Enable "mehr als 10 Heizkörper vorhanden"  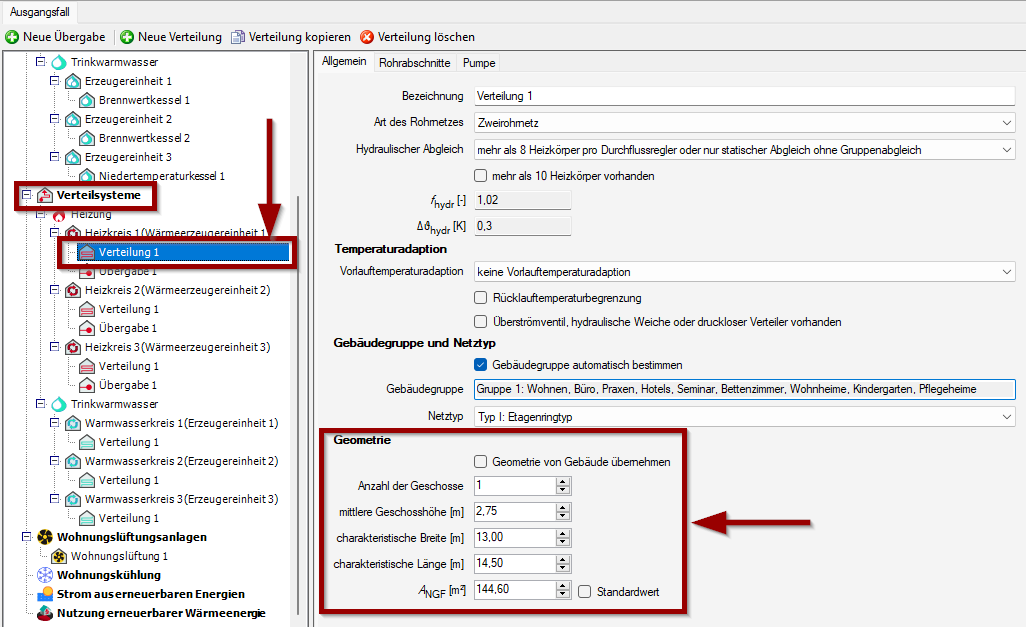pos(478,177)
